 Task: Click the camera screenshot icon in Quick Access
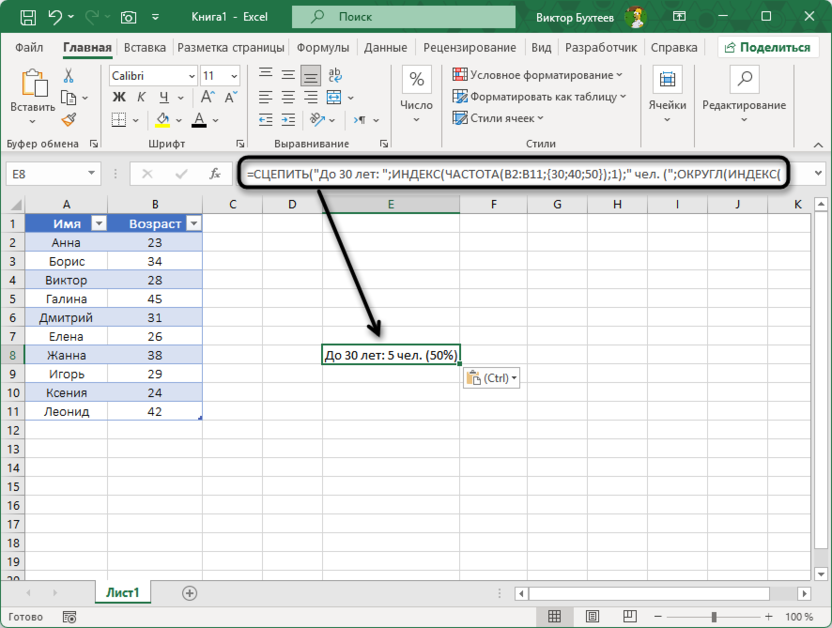point(128,17)
